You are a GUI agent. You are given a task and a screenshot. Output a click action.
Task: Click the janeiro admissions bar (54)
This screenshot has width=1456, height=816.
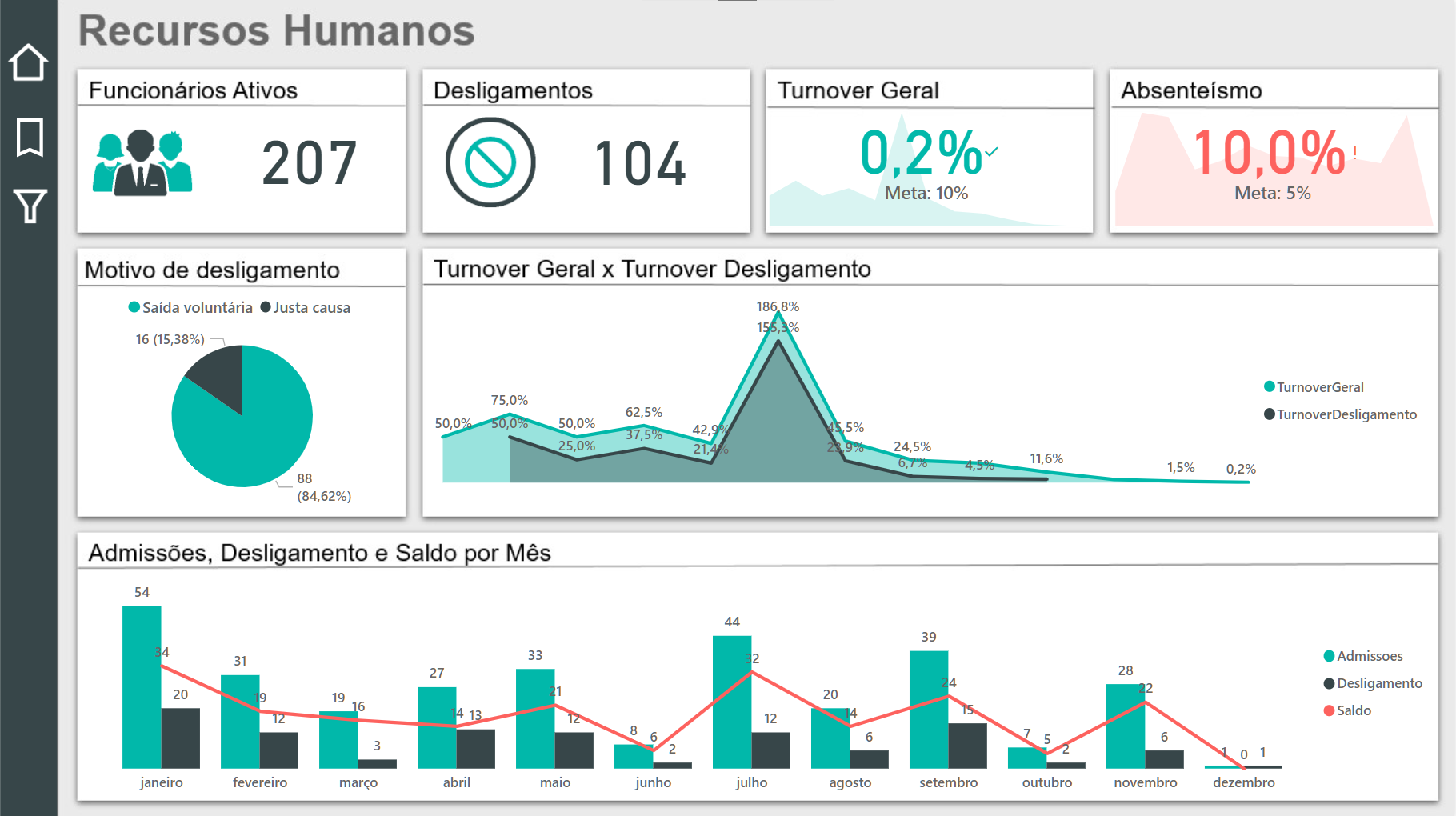tap(142, 686)
